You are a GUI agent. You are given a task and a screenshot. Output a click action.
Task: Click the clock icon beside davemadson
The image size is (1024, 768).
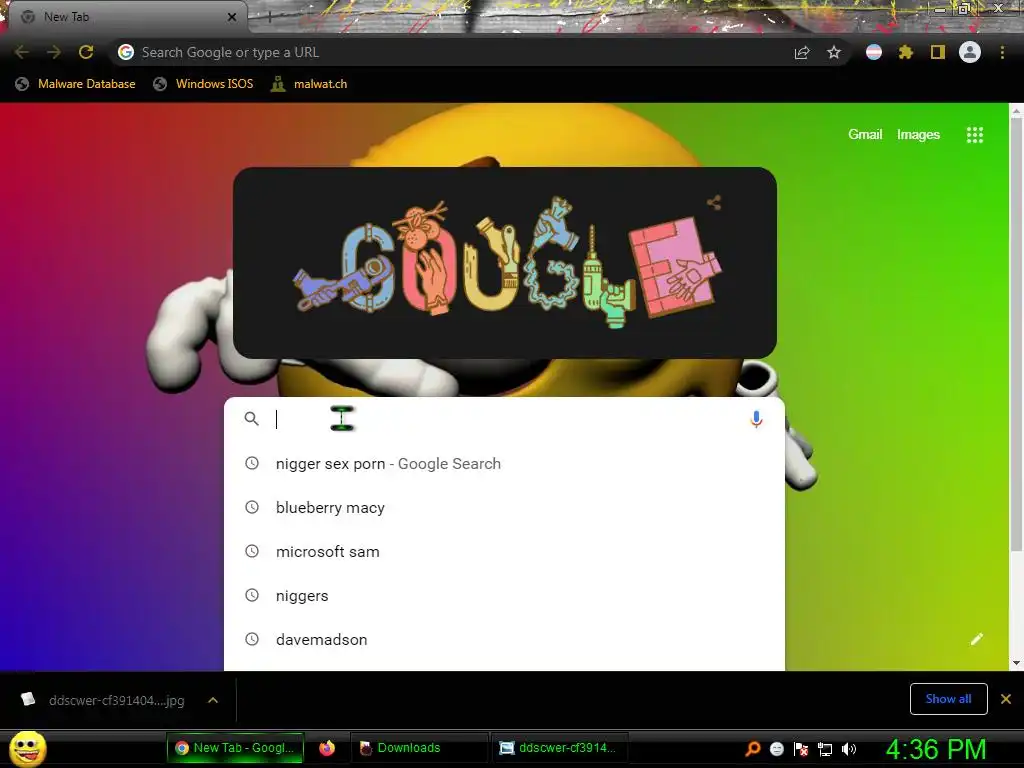[x=251, y=639]
